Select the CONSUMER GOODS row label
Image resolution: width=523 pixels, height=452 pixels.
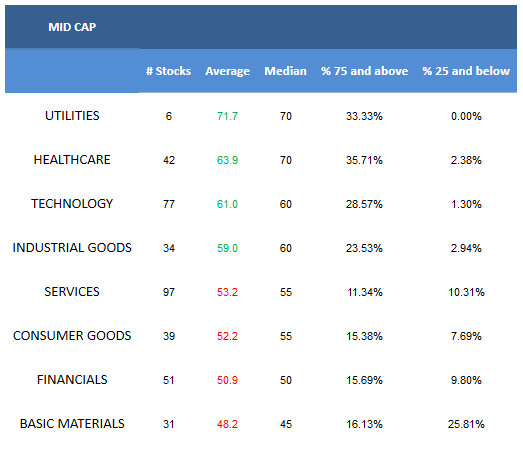pyautogui.click(x=72, y=336)
